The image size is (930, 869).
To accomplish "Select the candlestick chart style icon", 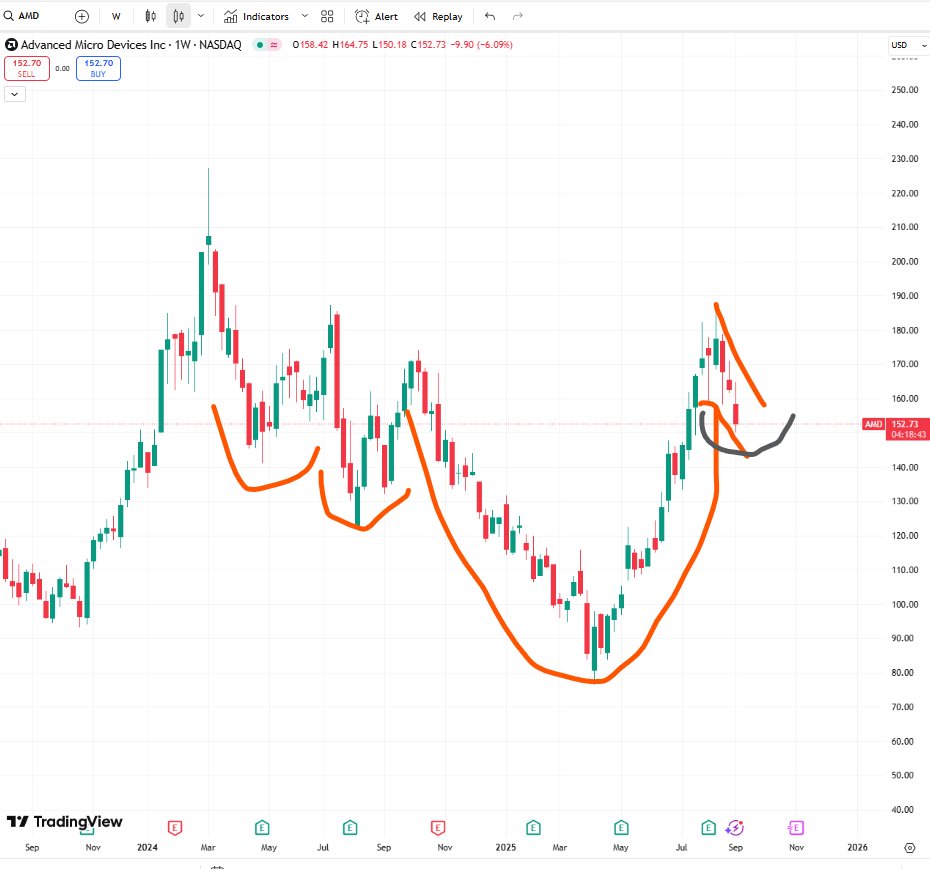I will click(x=179, y=17).
